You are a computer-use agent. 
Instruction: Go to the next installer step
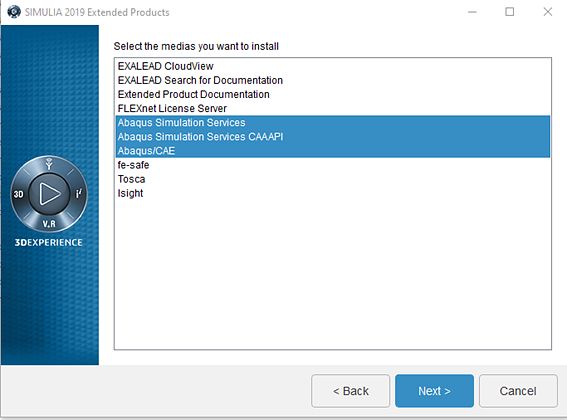(x=434, y=391)
